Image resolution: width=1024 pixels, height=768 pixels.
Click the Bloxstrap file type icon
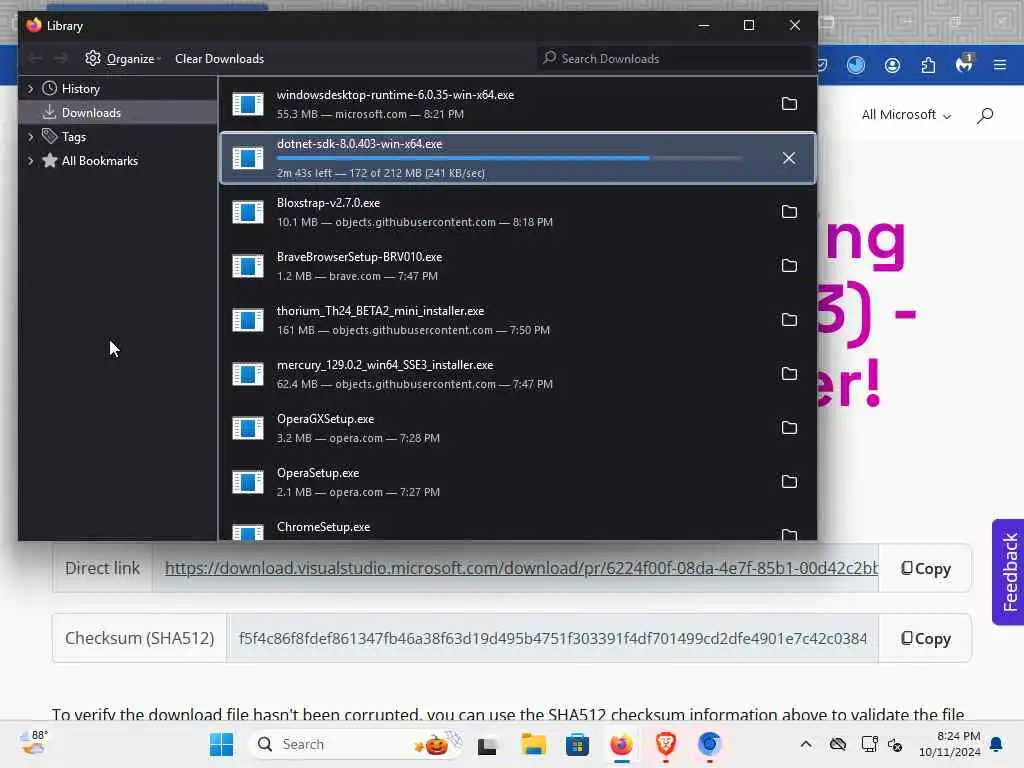click(248, 212)
